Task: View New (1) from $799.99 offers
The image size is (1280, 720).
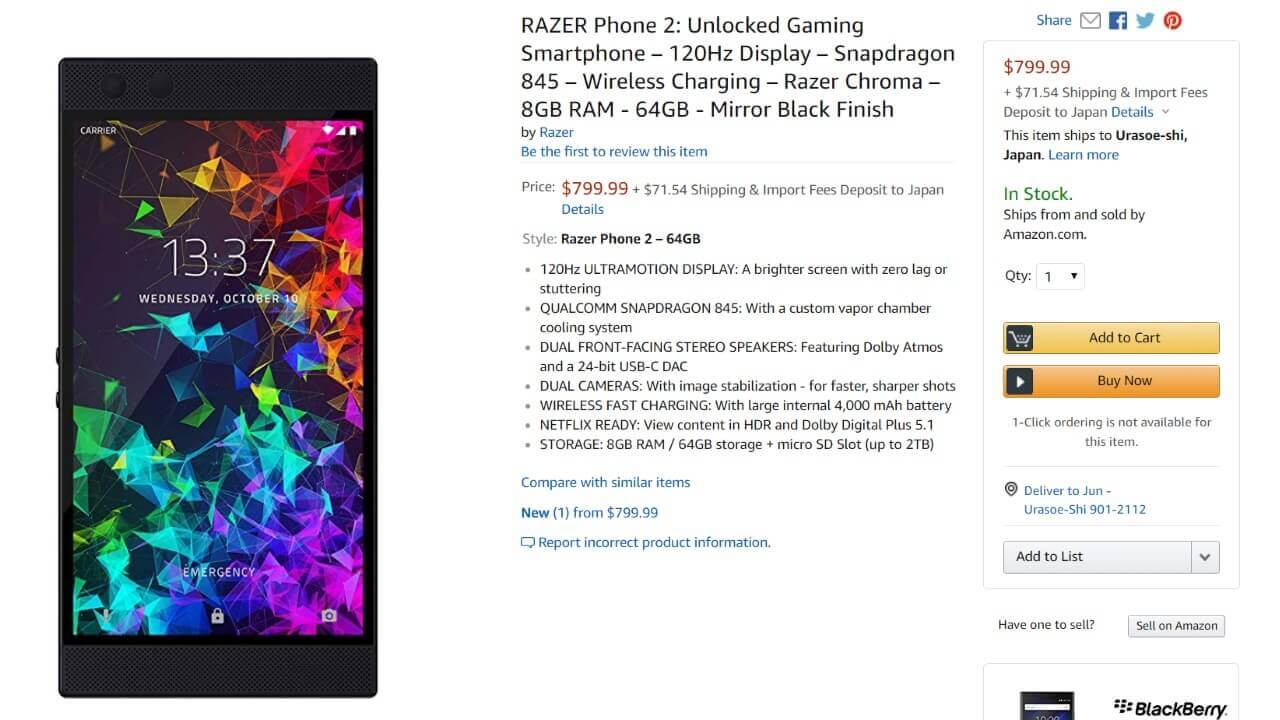Action: [x=589, y=512]
